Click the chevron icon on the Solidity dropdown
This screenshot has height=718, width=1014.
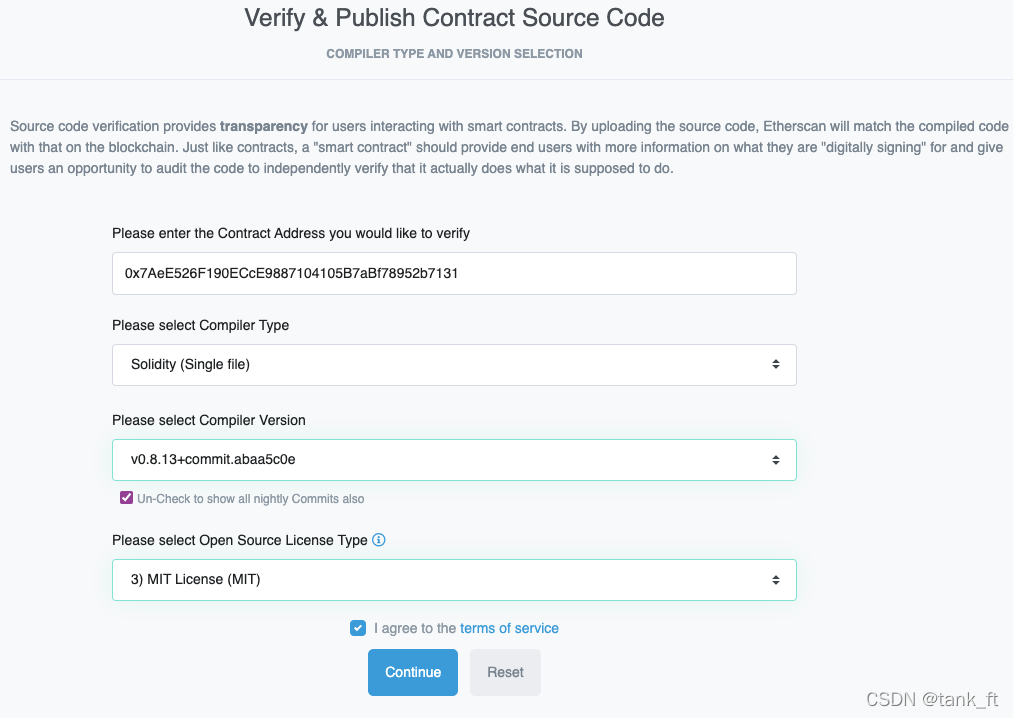pos(776,365)
